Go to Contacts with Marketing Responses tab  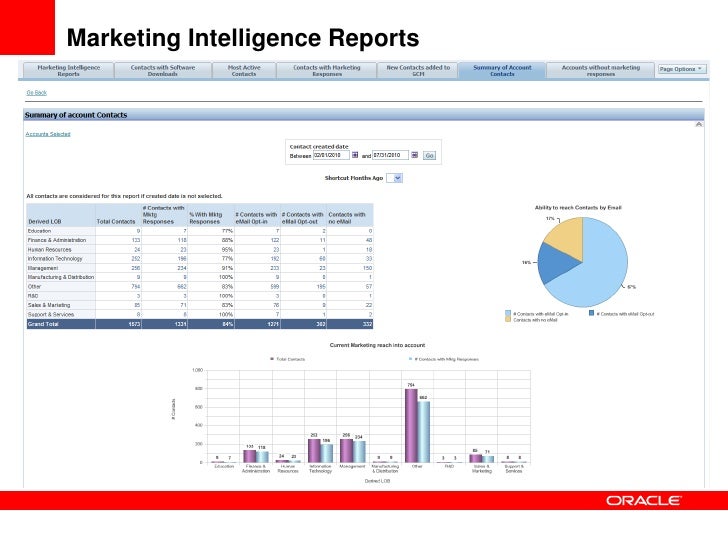(x=327, y=71)
